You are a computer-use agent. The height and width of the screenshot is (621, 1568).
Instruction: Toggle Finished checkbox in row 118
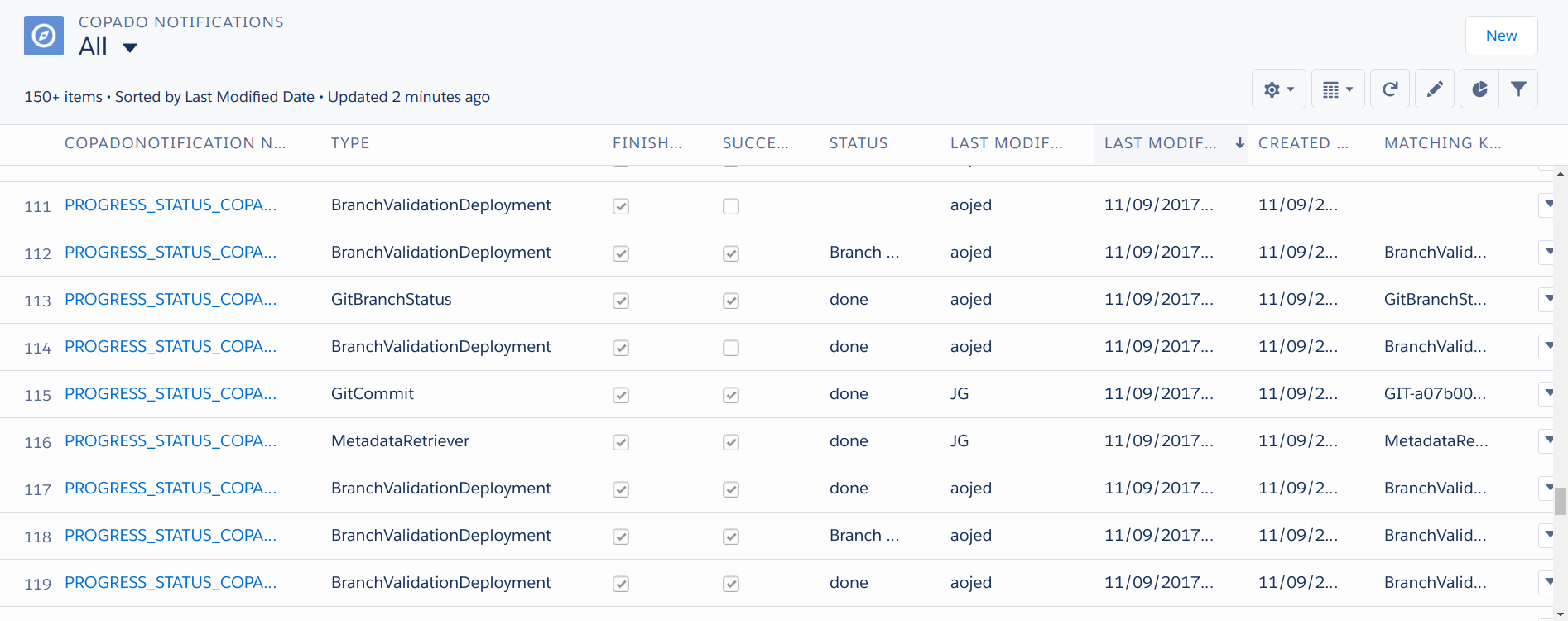point(621,537)
